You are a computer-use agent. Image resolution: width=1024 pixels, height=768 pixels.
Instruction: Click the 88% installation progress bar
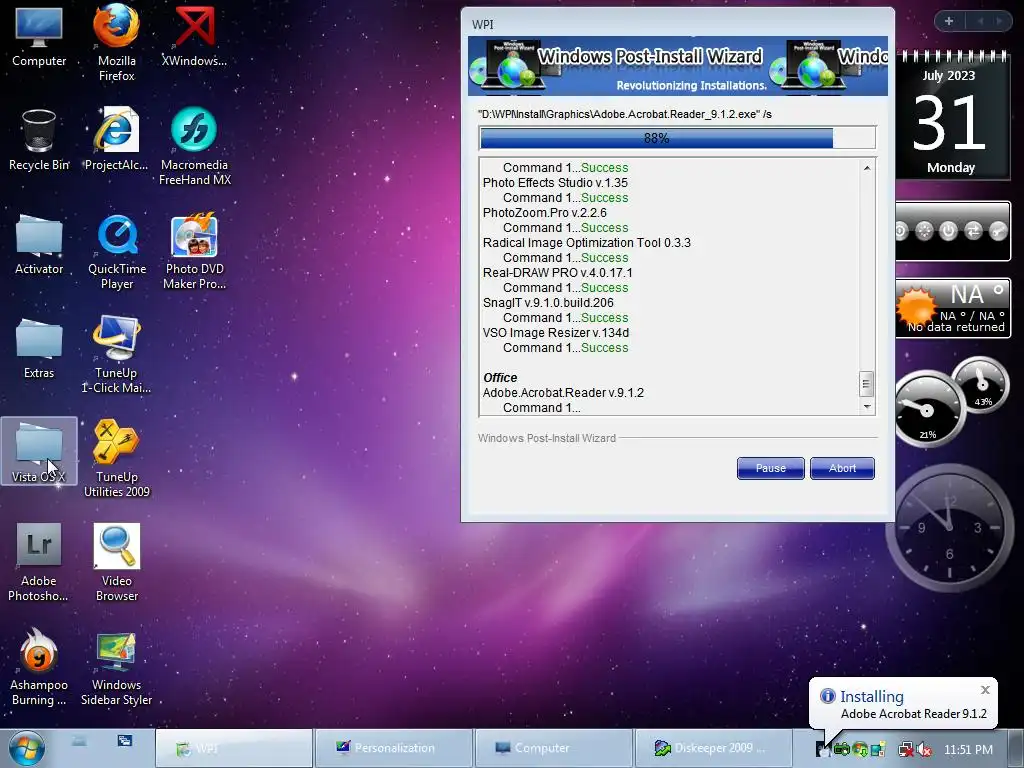pyautogui.click(x=677, y=138)
